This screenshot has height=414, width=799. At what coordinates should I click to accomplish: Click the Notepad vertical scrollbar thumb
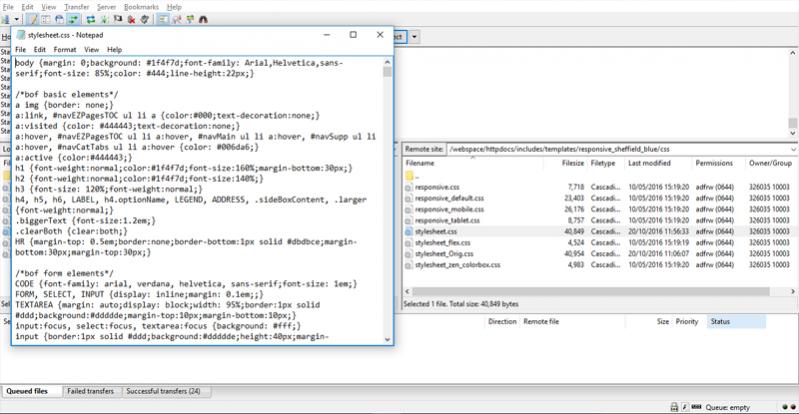(387, 71)
